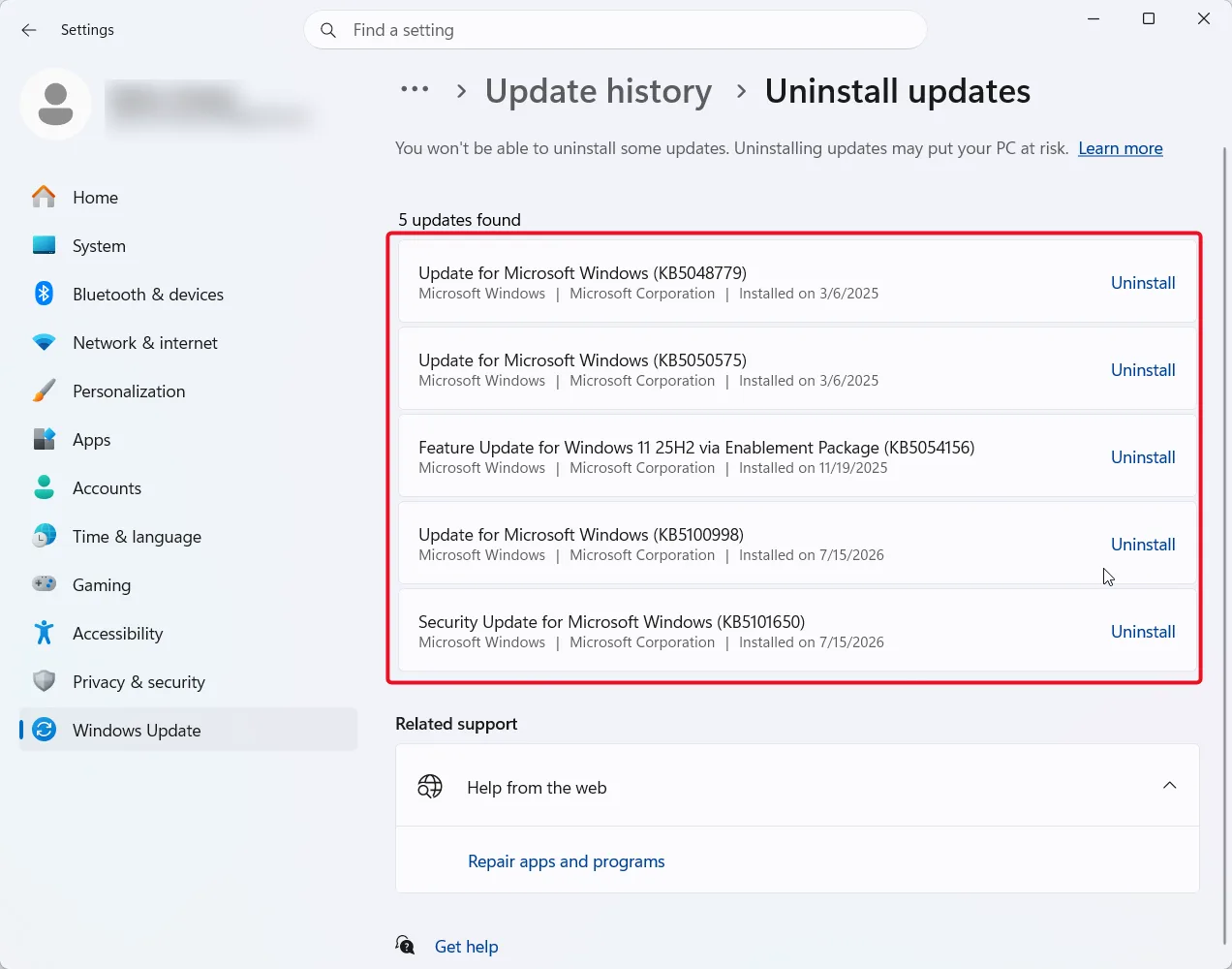Click 'Feature Update for Windows 11 25H2' title
The width and height of the screenshot is (1232, 969).
click(696, 448)
